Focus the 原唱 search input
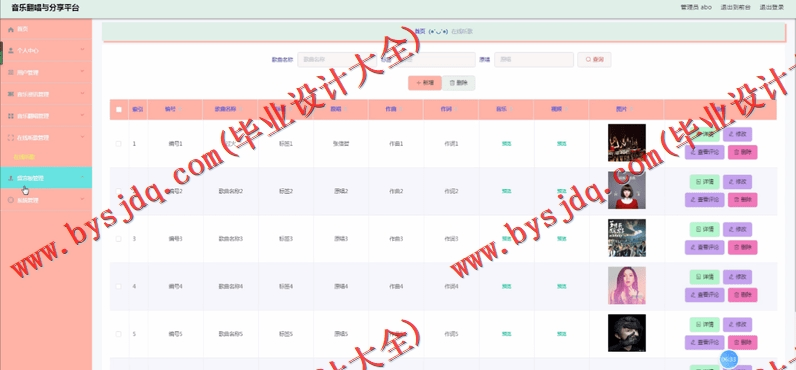 click(x=534, y=59)
